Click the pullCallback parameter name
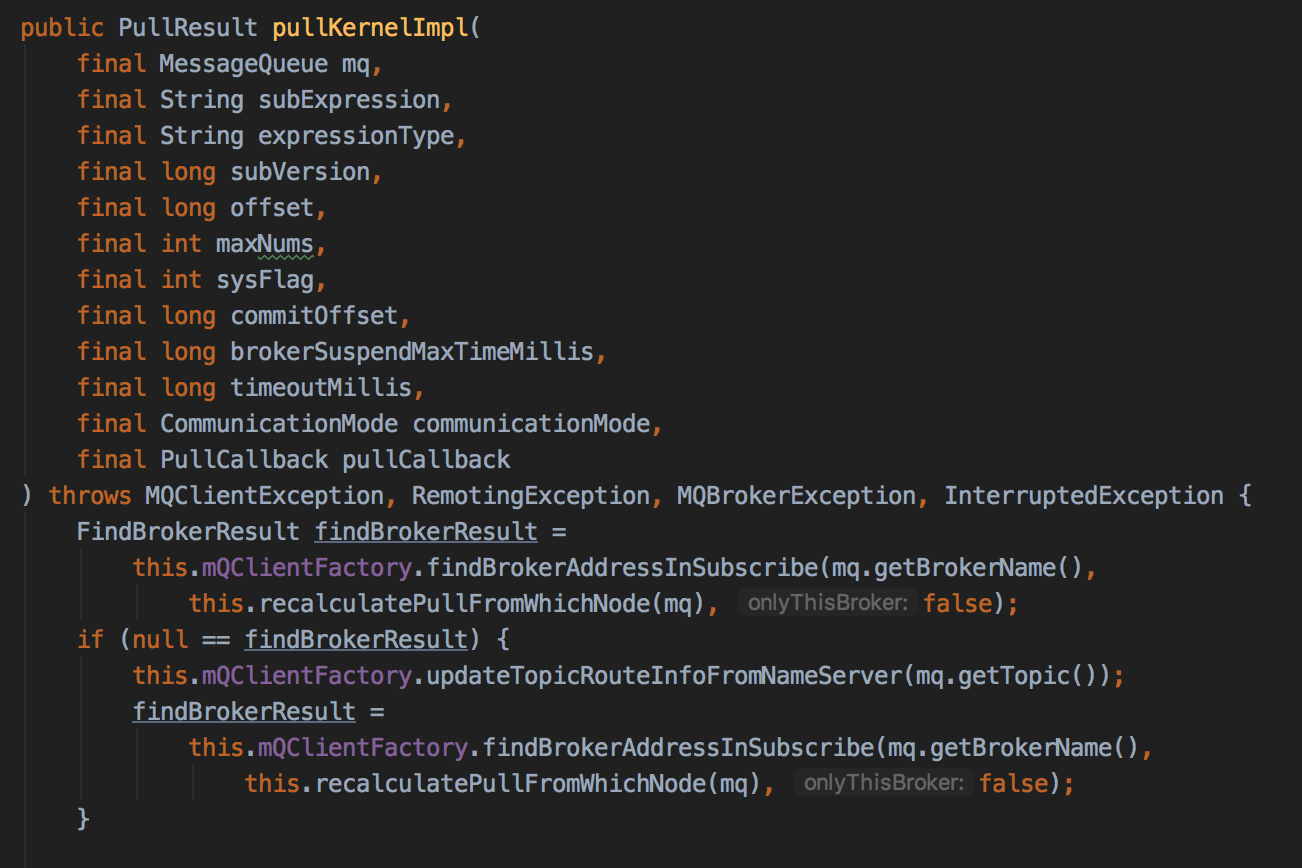The width and height of the screenshot is (1302, 868). (x=426, y=460)
